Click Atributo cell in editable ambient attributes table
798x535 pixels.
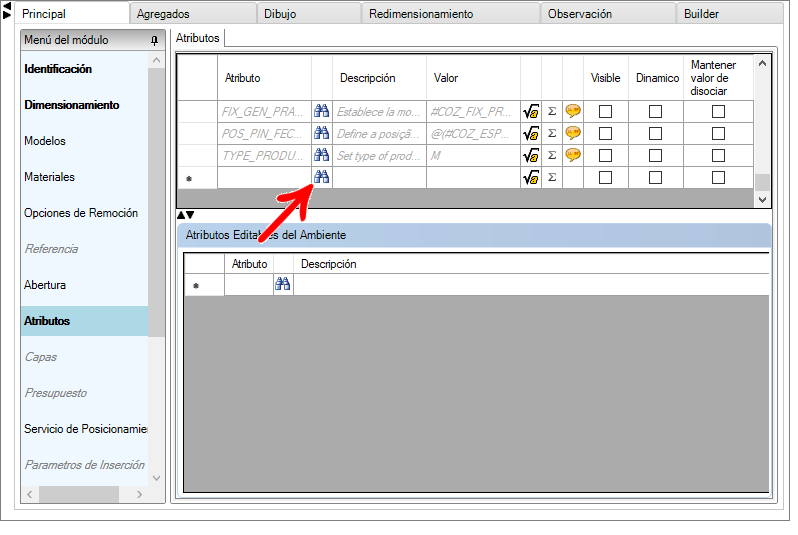pyautogui.click(x=249, y=285)
